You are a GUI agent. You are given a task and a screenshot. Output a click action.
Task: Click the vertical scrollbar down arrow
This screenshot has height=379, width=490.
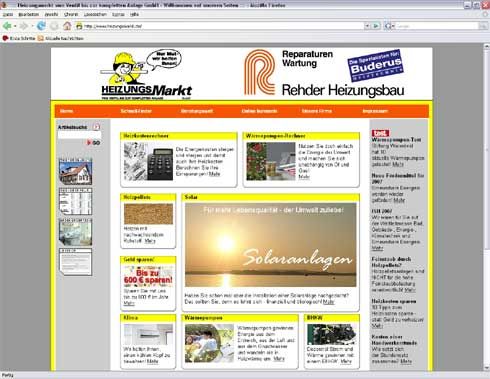487,368
